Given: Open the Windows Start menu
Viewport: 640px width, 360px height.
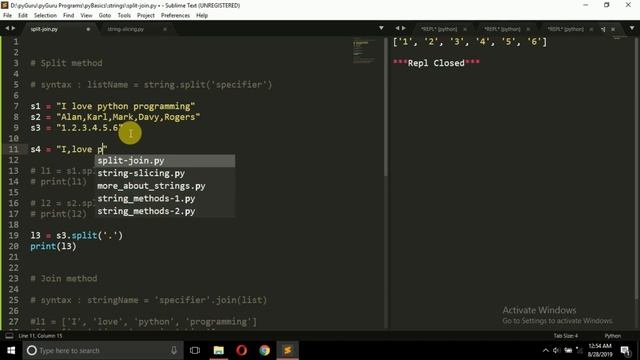Looking at the screenshot, I should 11,350.
